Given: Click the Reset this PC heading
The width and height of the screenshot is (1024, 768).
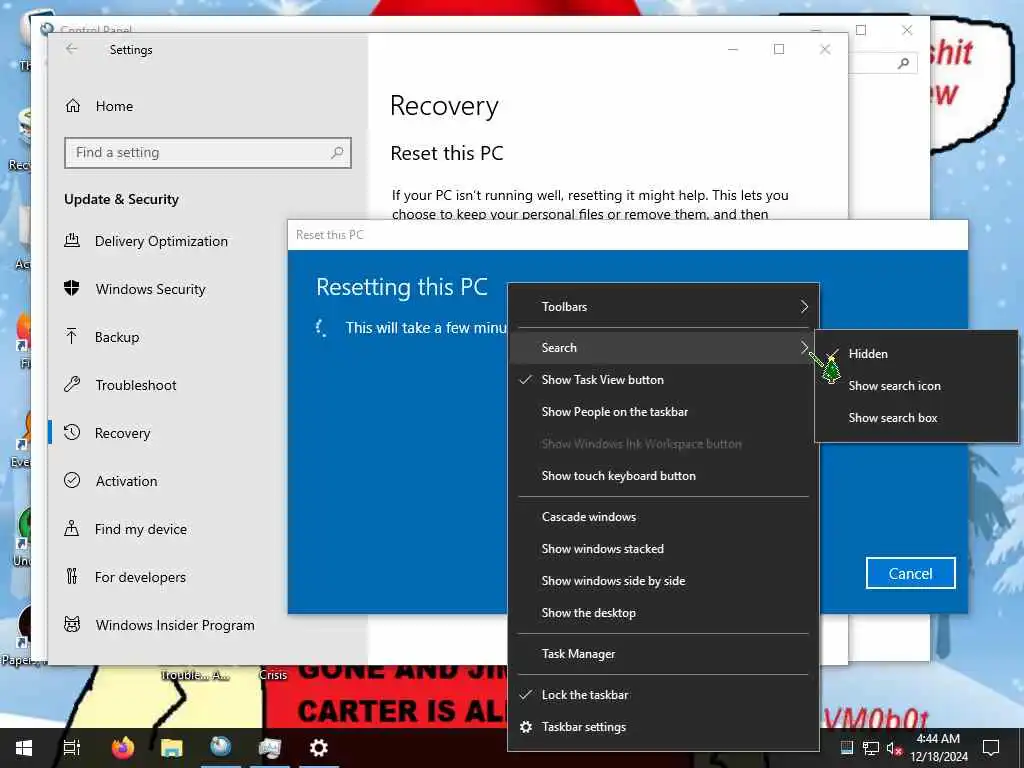Looking at the screenshot, I should 447,153.
